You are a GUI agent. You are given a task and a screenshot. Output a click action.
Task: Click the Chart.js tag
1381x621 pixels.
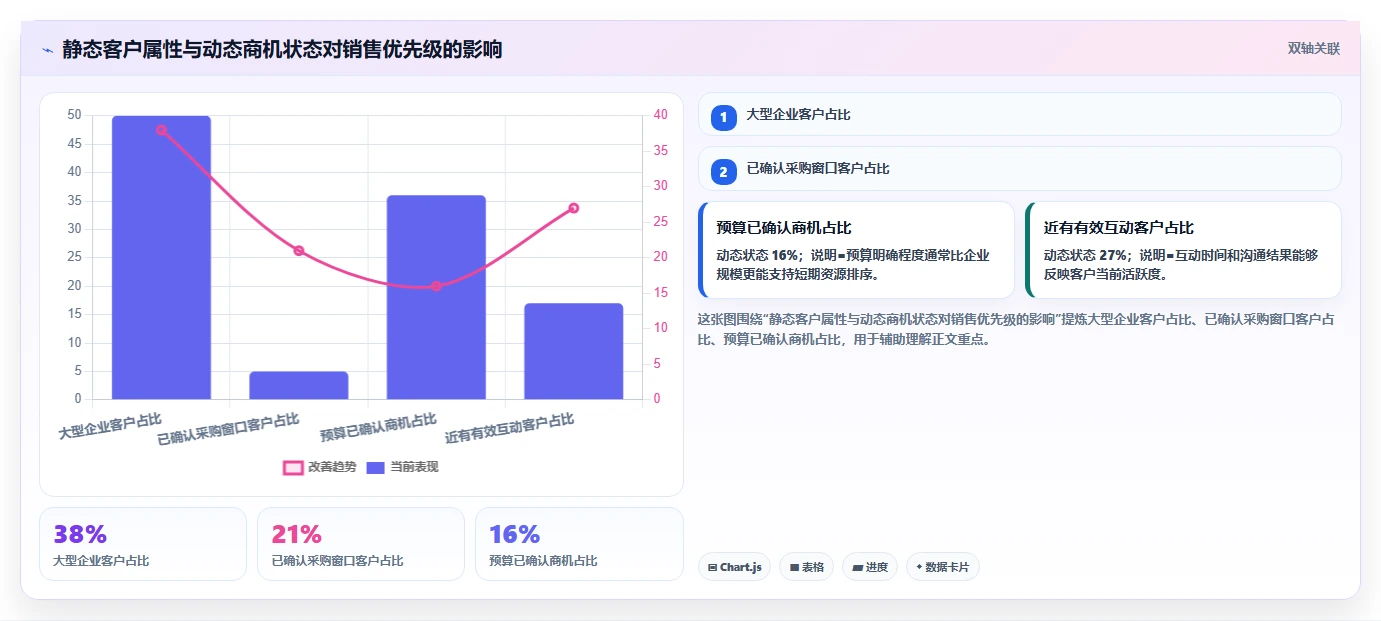pos(734,567)
